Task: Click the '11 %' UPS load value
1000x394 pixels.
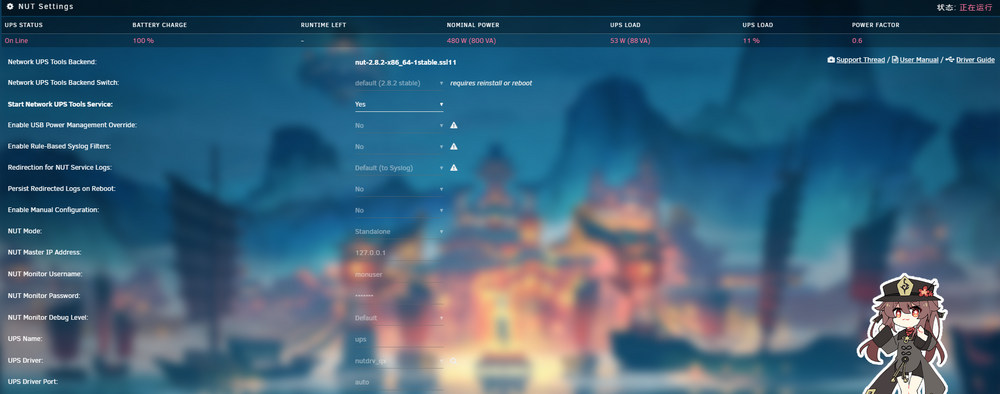Action: (x=751, y=41)
